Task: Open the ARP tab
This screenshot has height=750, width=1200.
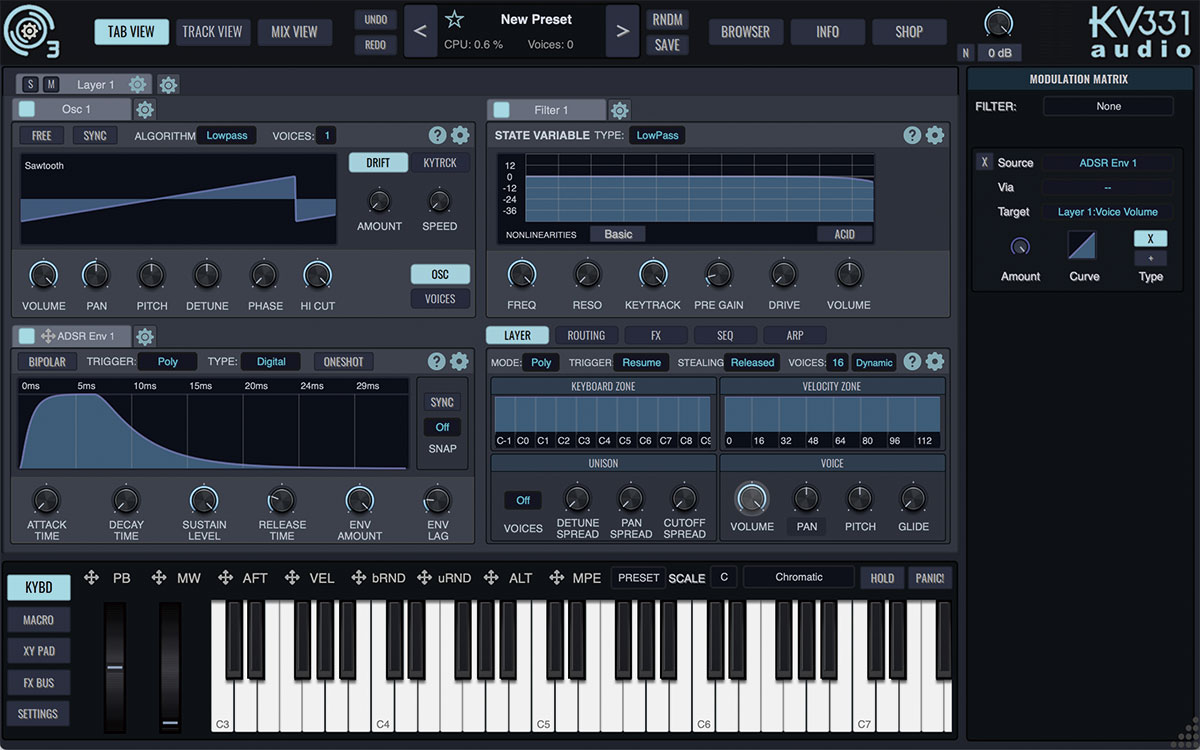Action: [x=794, y=336]
